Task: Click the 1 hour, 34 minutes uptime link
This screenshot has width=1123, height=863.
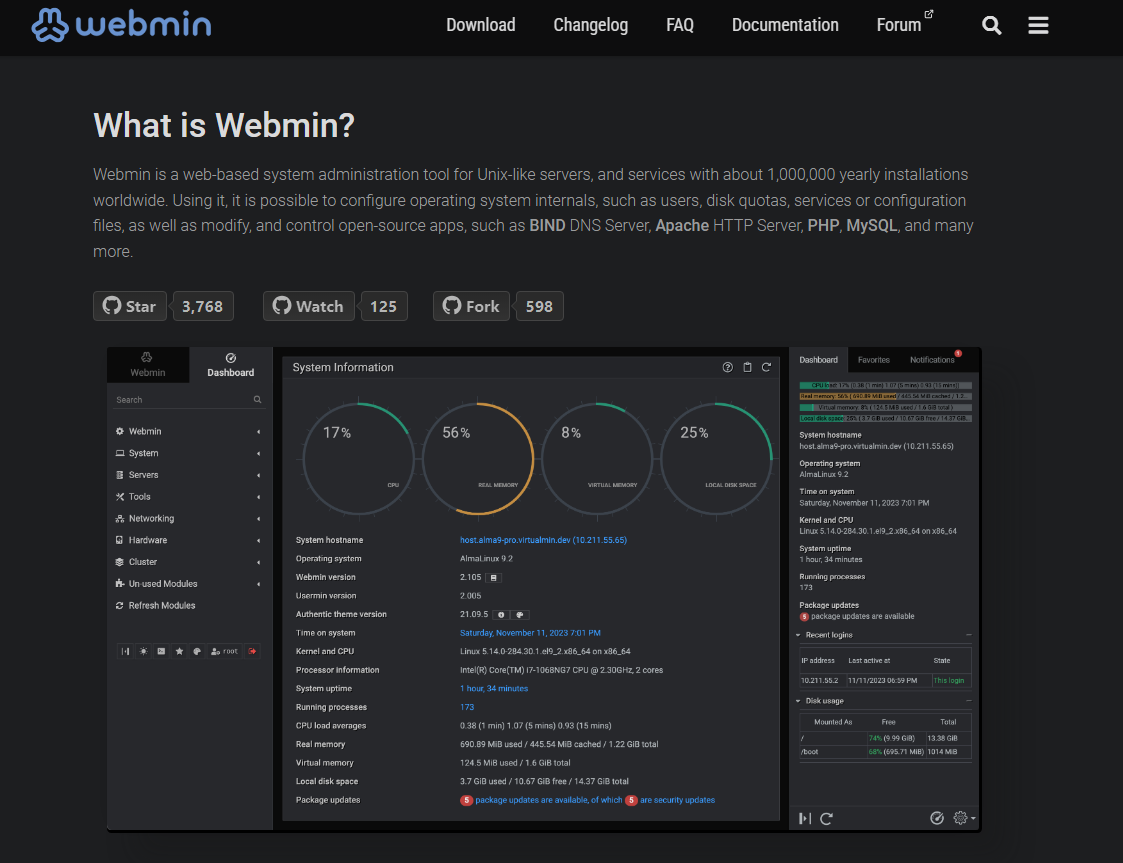Action: tap(493, 688)
